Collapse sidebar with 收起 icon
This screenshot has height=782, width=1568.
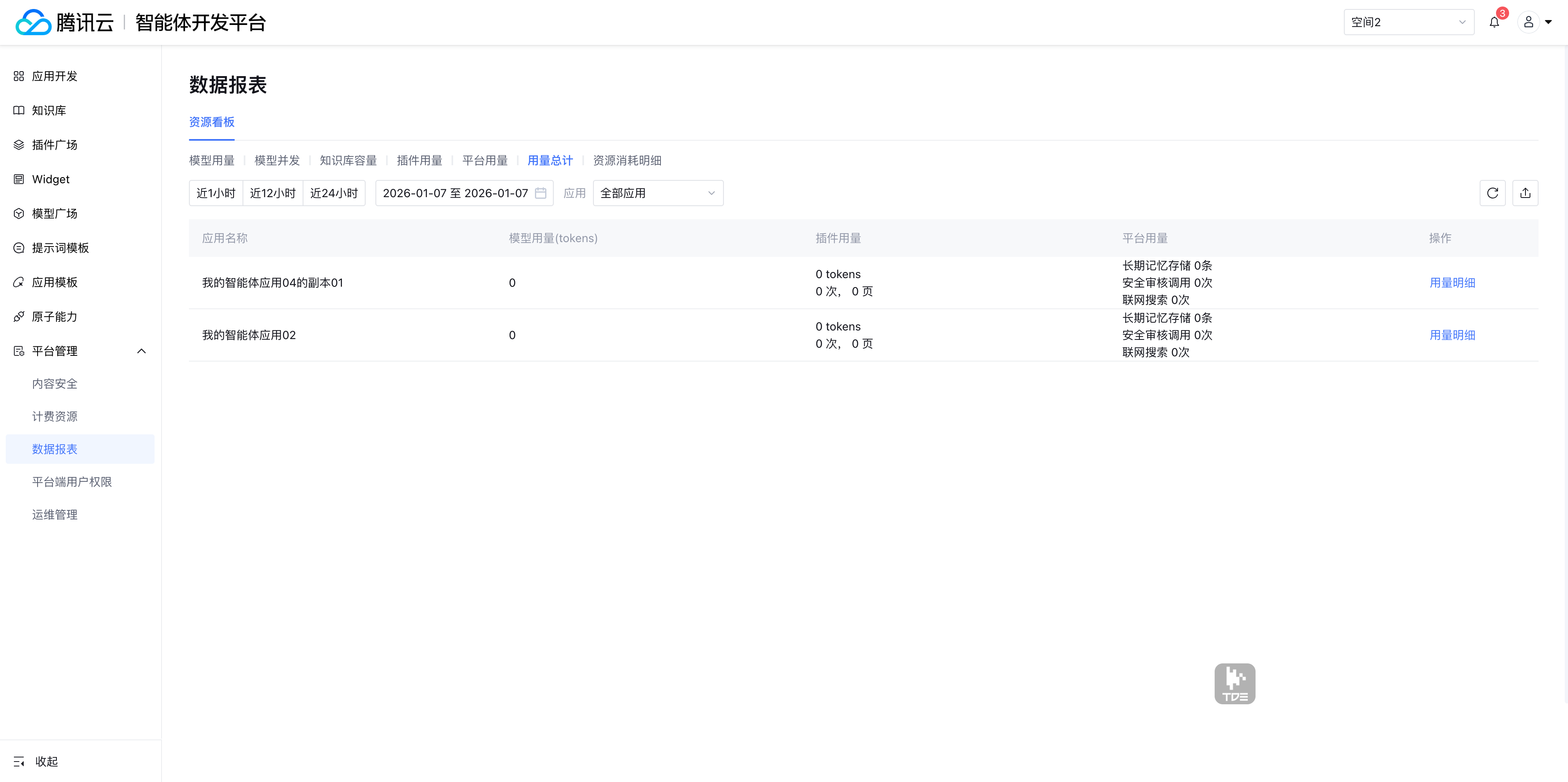click(x=19, y=761)
